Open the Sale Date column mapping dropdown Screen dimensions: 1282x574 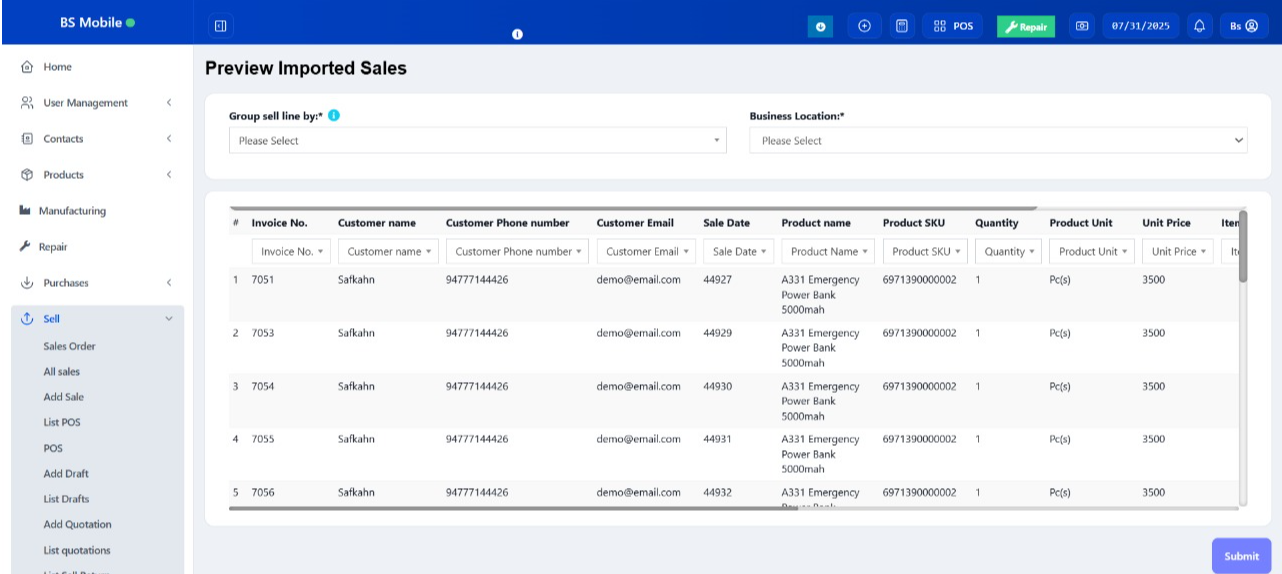point(738,252)
